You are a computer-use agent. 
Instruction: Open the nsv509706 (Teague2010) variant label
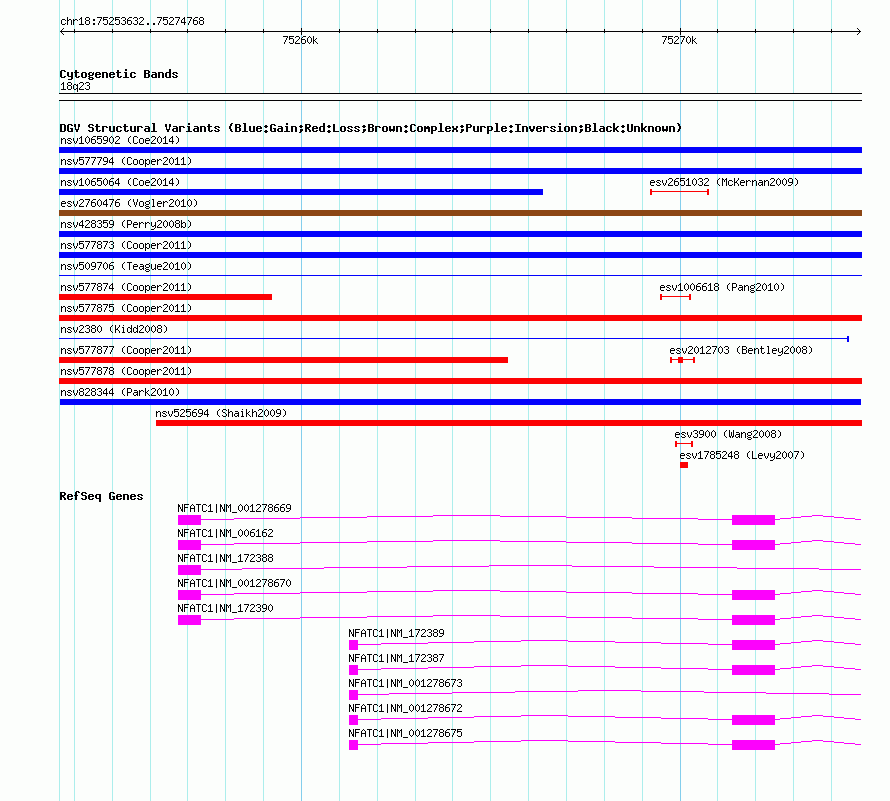[126, 266]
